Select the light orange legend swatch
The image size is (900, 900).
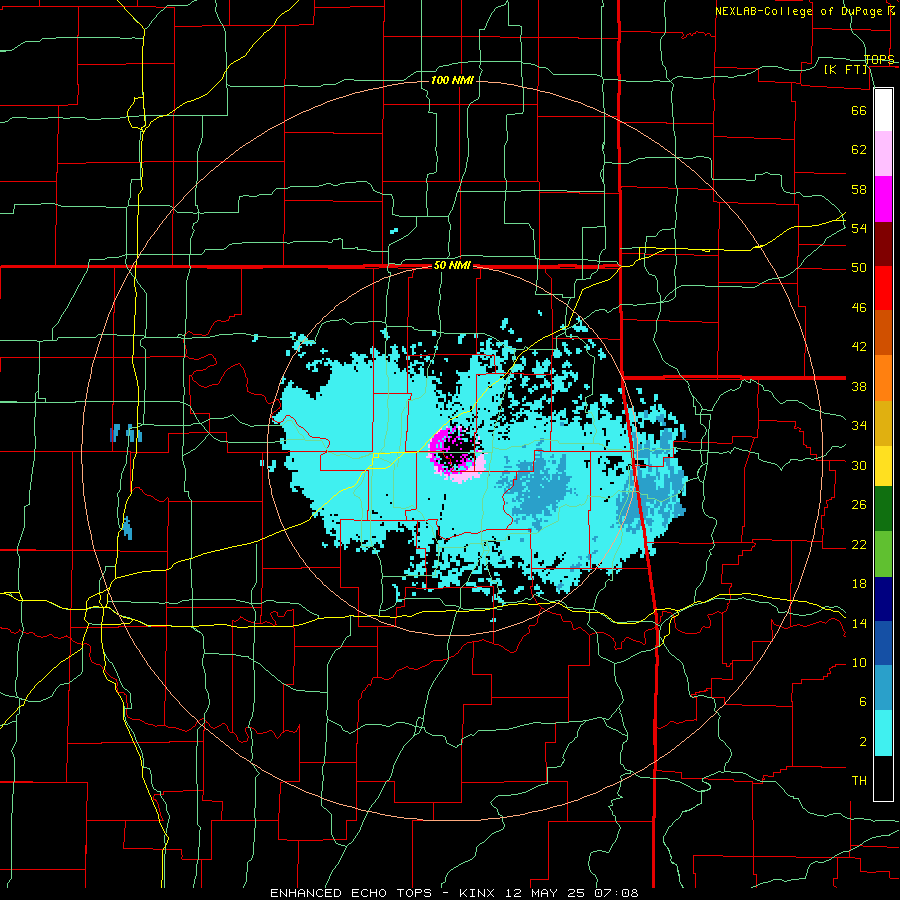click(883, 377)
